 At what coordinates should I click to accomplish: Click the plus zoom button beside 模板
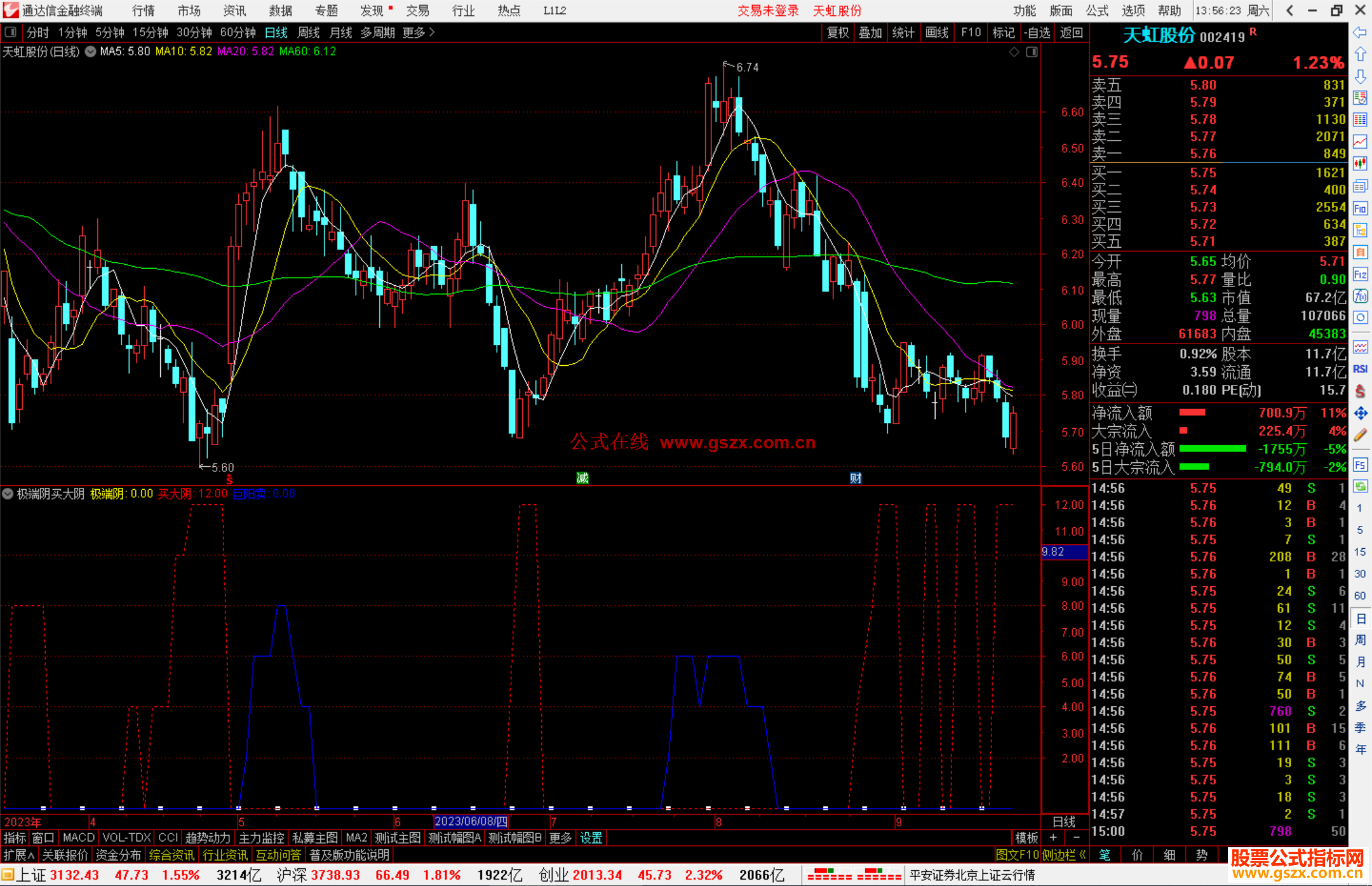(1053, 838)
